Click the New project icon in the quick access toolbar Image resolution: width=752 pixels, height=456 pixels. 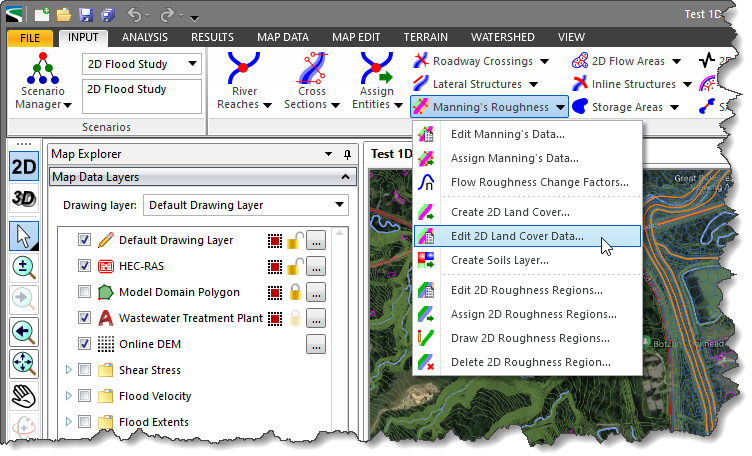[x=42, y=15]
